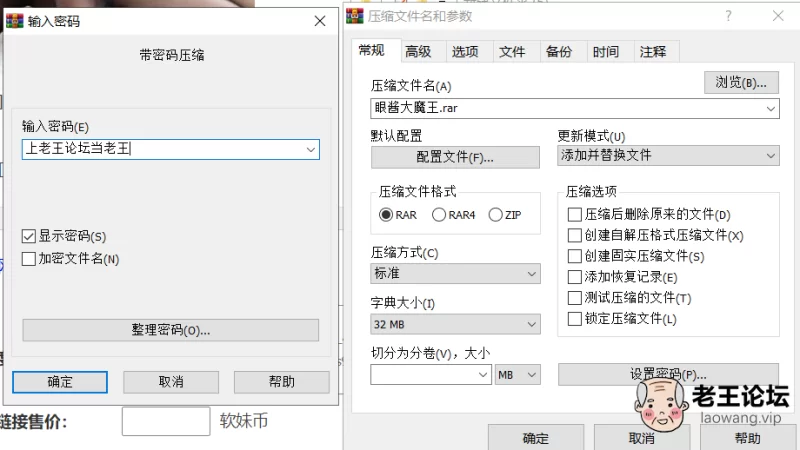Enable 锁定压缩文件(L) option

574,319
